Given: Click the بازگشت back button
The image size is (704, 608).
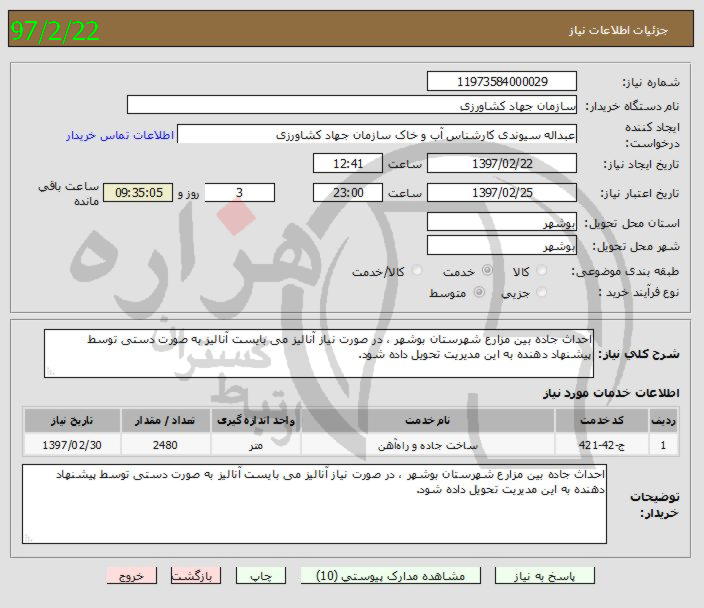Looking at the screenshot, I should pyautogui.click(x=196, y=576).
